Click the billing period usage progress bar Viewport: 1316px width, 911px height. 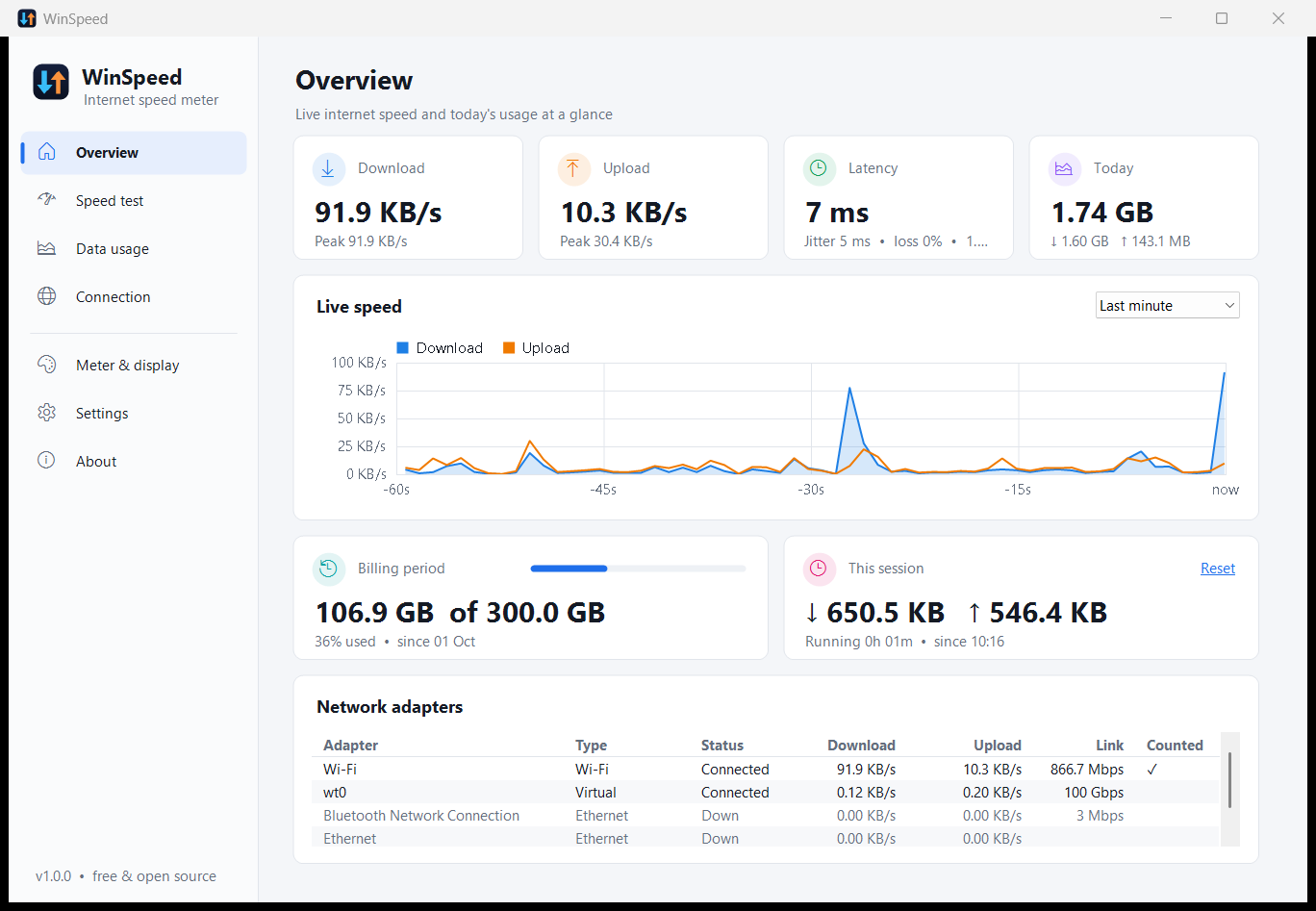638,569
